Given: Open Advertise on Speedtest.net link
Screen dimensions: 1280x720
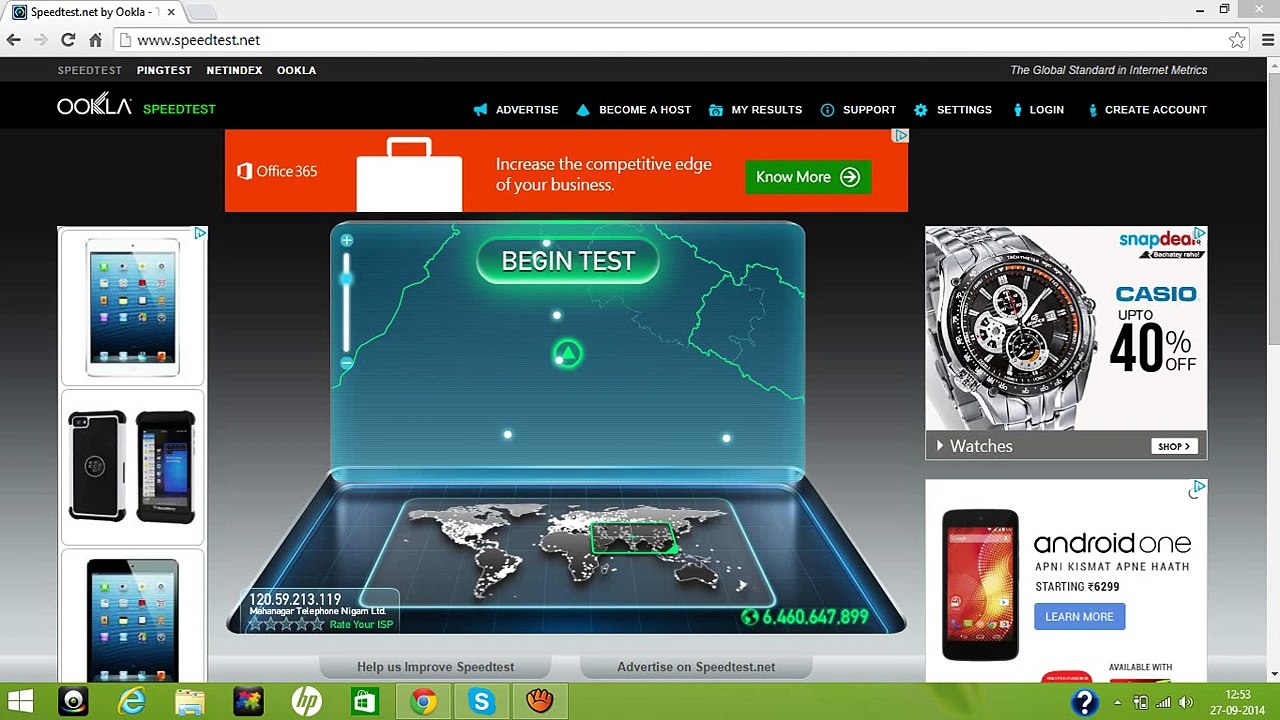Looking at the screenshot, I should click(x=696, y=667).
